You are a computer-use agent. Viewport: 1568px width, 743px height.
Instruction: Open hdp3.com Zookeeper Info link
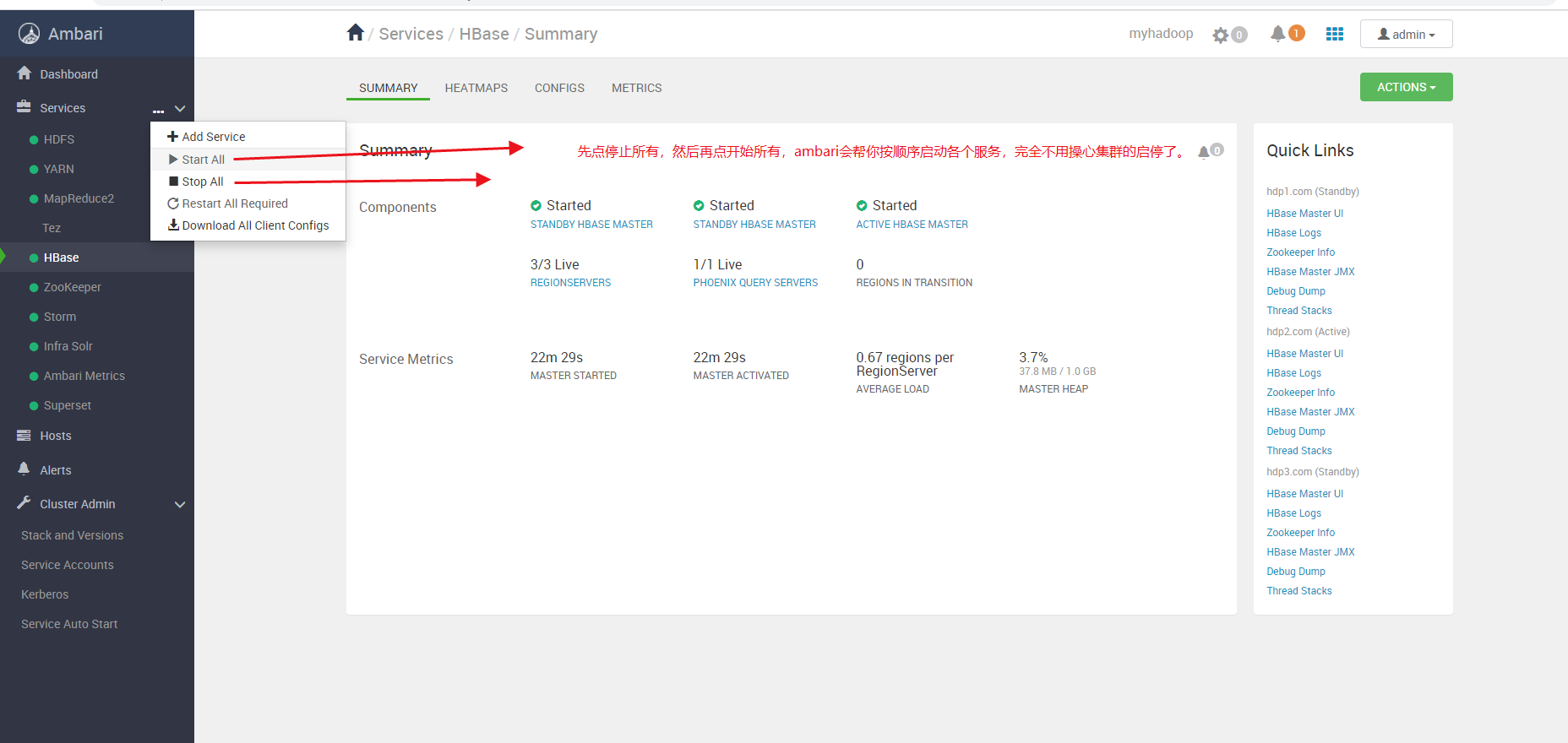(1300, 533)
